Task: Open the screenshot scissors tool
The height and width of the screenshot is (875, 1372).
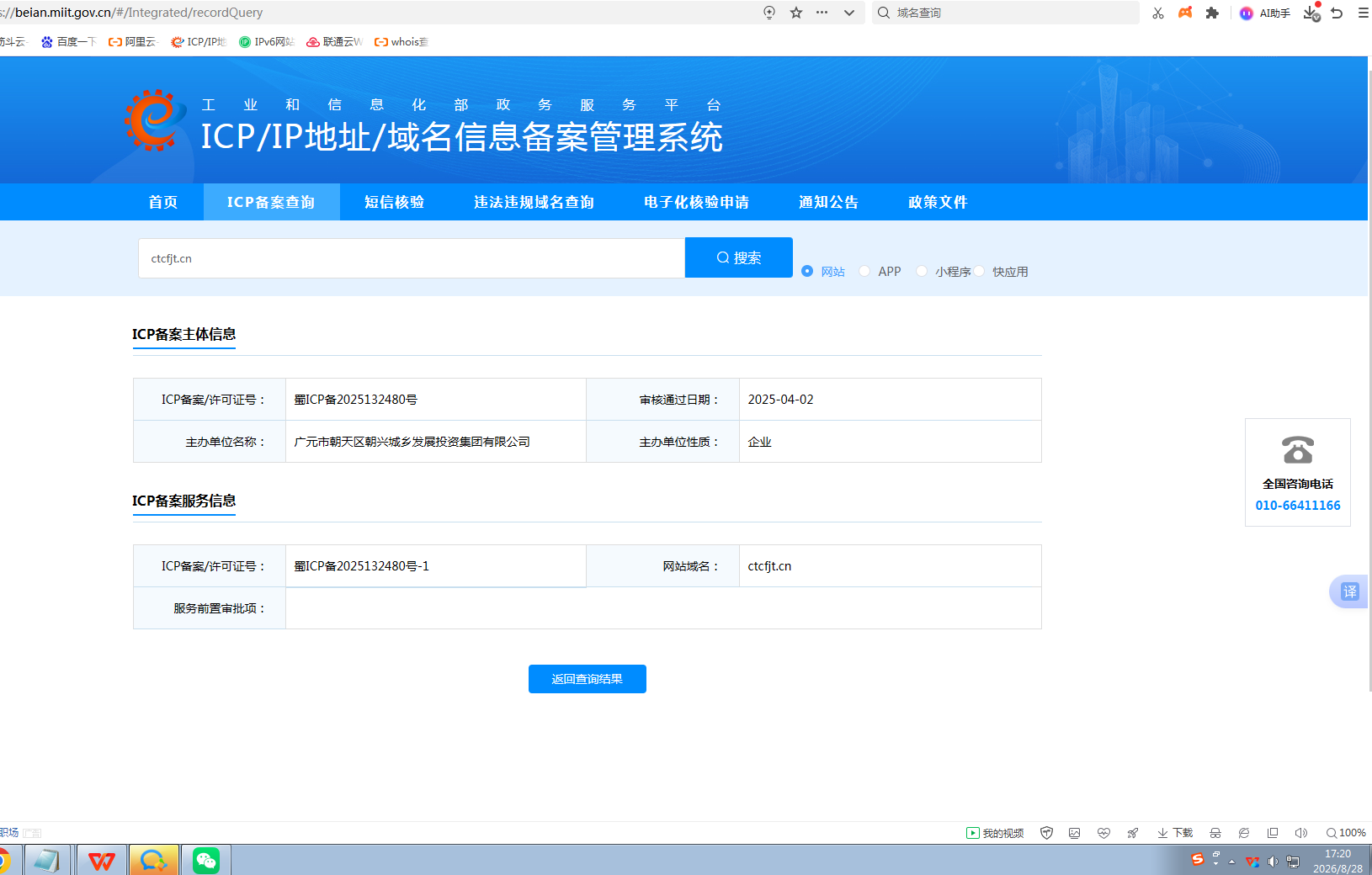Action: [1158, 13]
